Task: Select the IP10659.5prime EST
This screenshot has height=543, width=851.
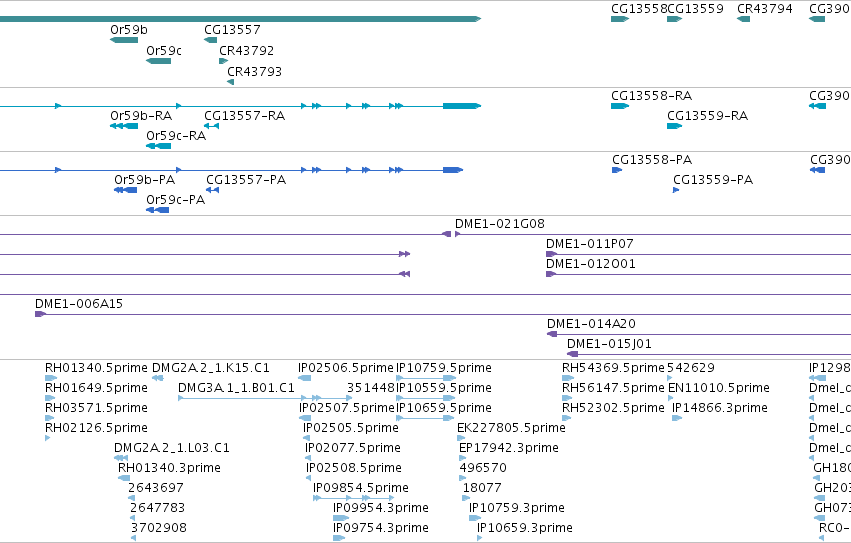Action: pyautogui.click(x=426, y=418)
